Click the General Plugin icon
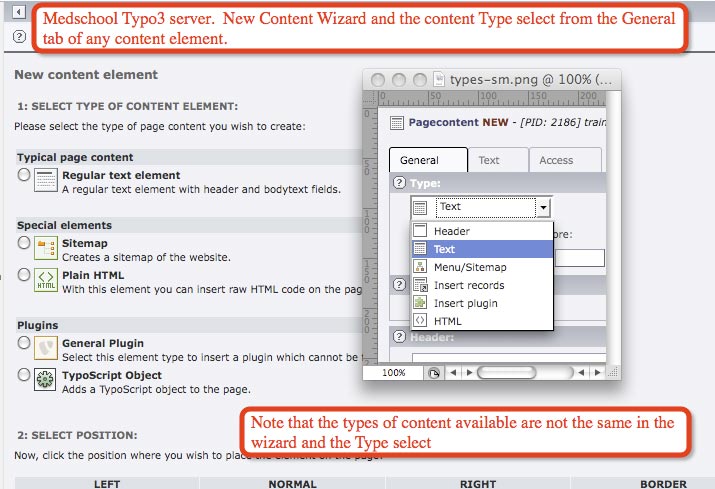The height and width of the screenshot is (489, 715). pyautogui.click(x=46, y=348)
